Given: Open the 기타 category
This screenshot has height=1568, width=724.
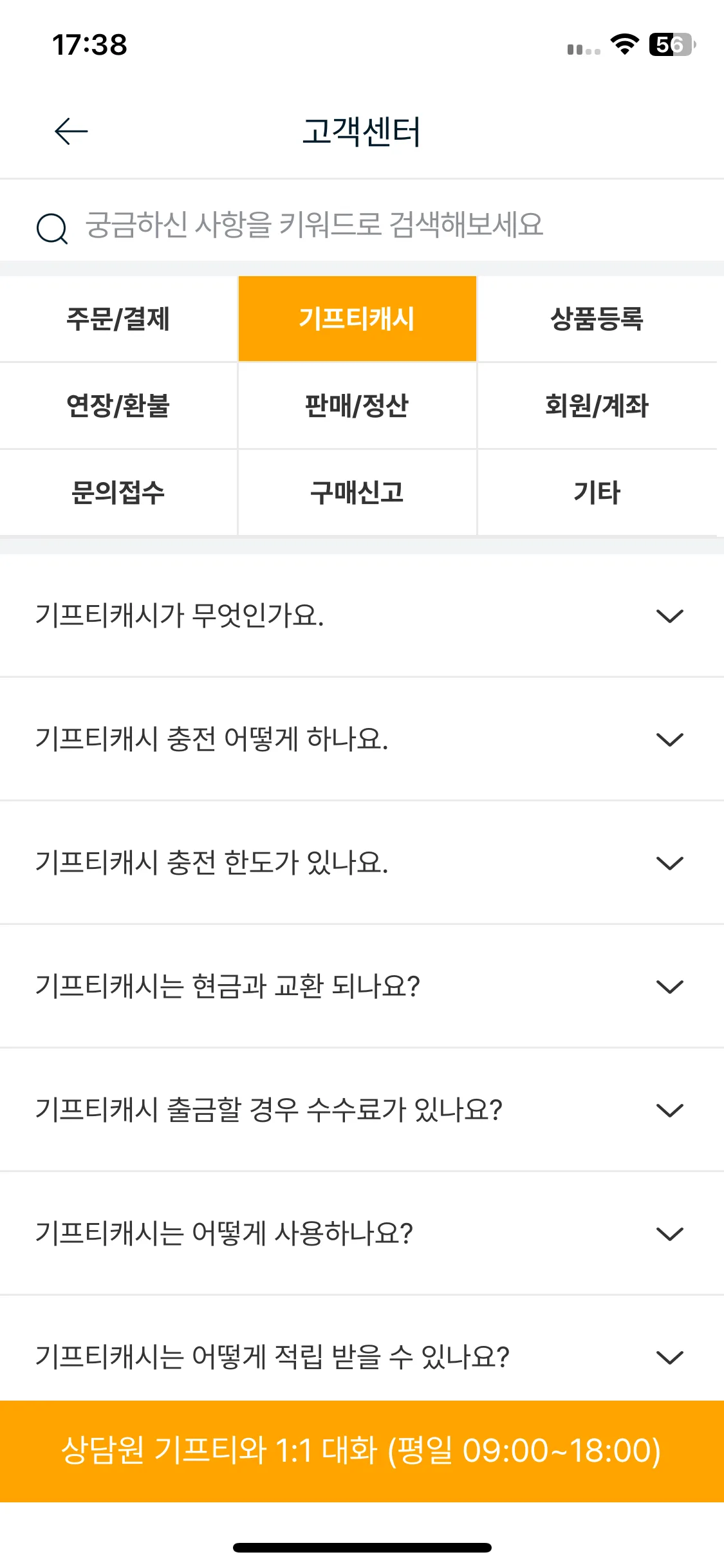Looking at the screenshot, I should click(597, 492).
